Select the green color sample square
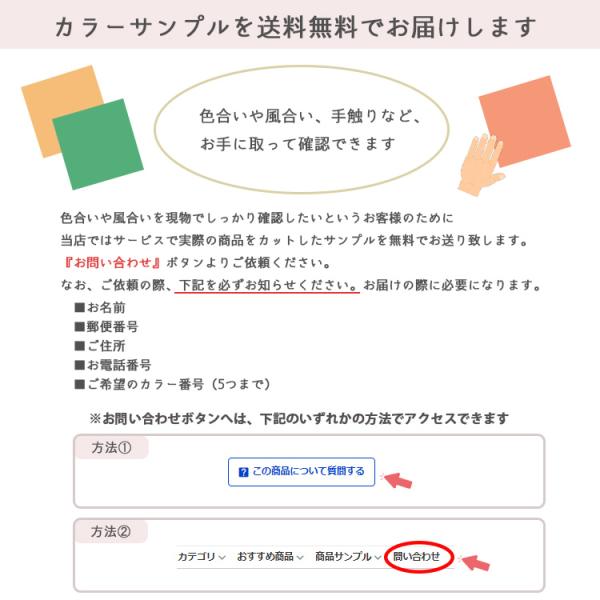This screenshot has height=600, width=600. [x=98, y=144]
